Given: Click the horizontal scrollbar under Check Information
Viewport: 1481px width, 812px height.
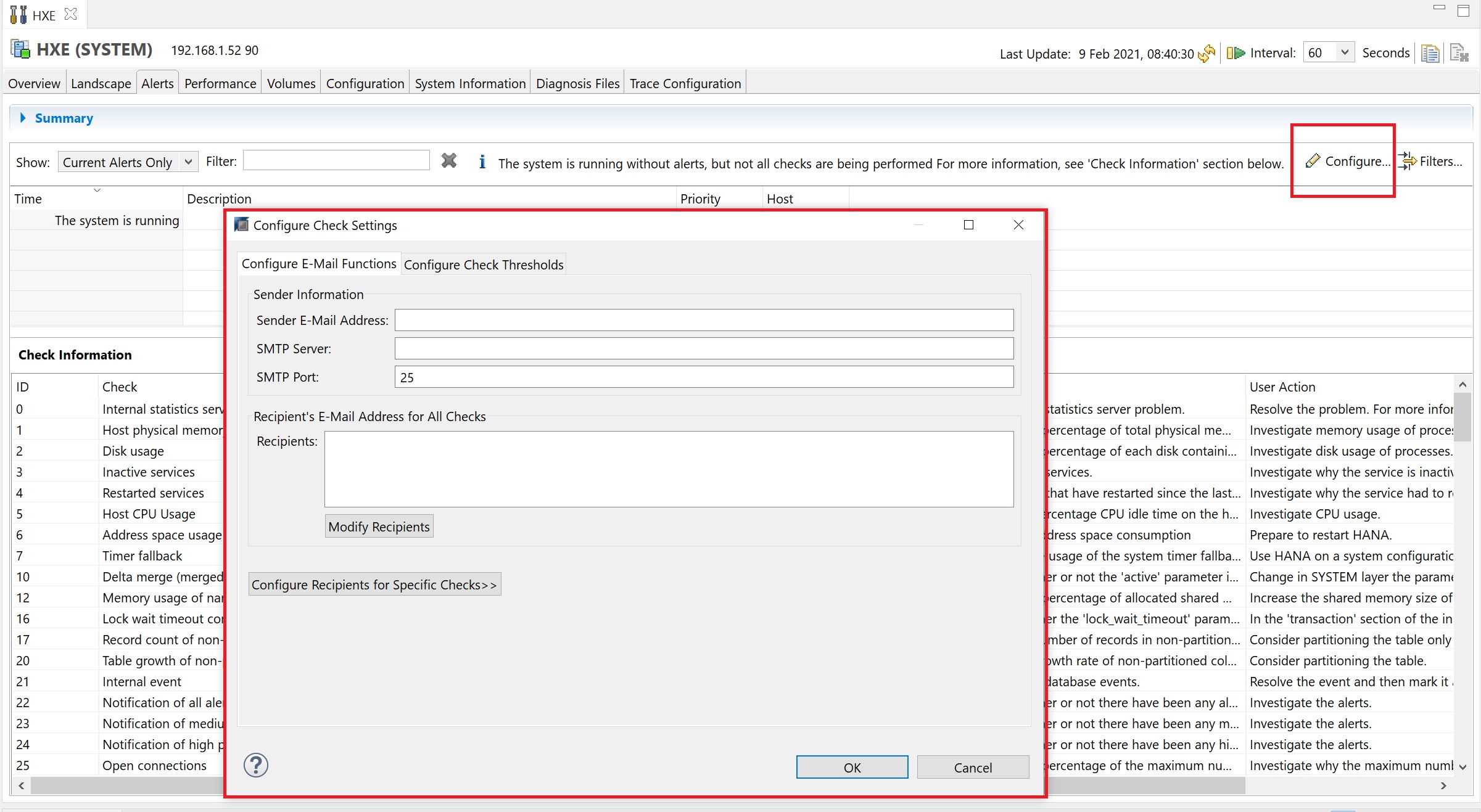Looking at the screenshot, I should [x=123, y=785].
